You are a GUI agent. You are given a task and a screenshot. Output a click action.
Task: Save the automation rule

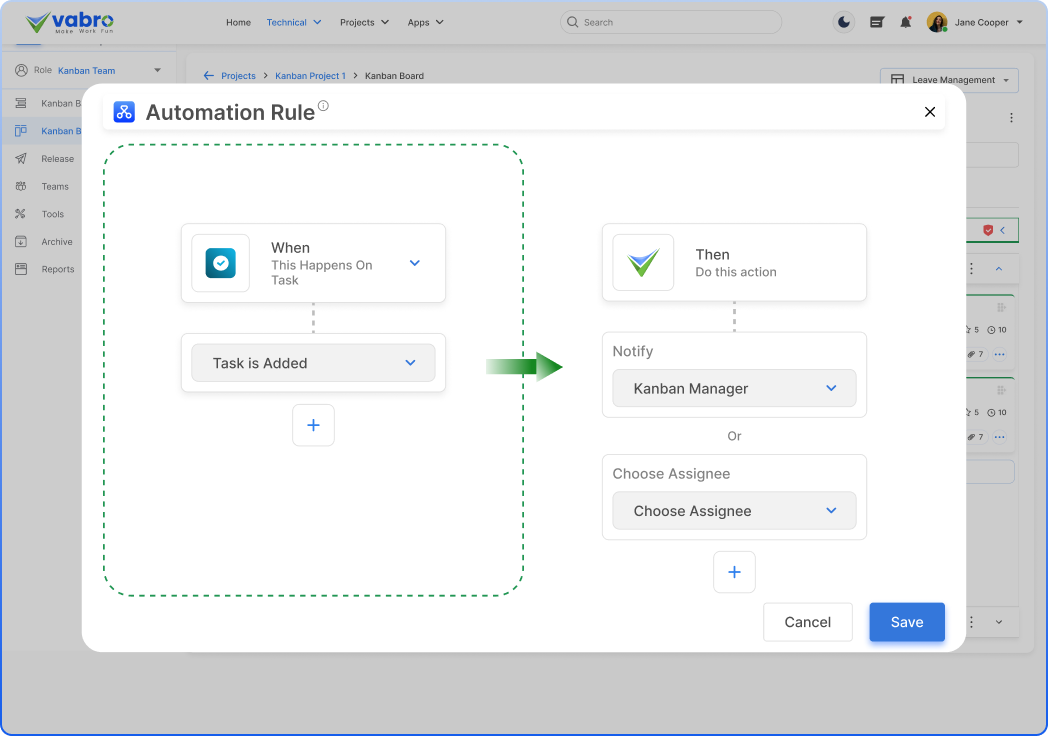[x=906, y=622]
